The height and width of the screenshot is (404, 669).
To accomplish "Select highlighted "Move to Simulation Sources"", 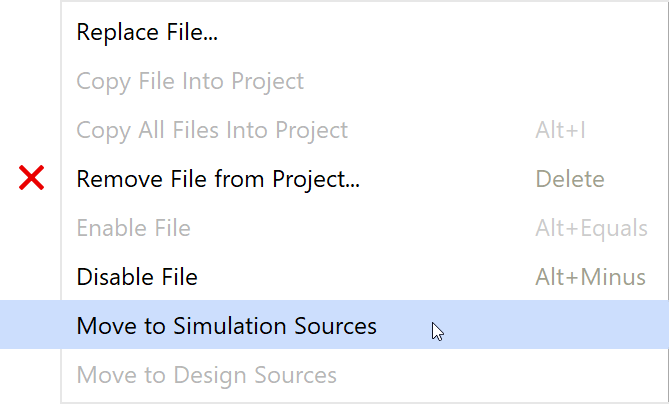I will pos(226,326).
